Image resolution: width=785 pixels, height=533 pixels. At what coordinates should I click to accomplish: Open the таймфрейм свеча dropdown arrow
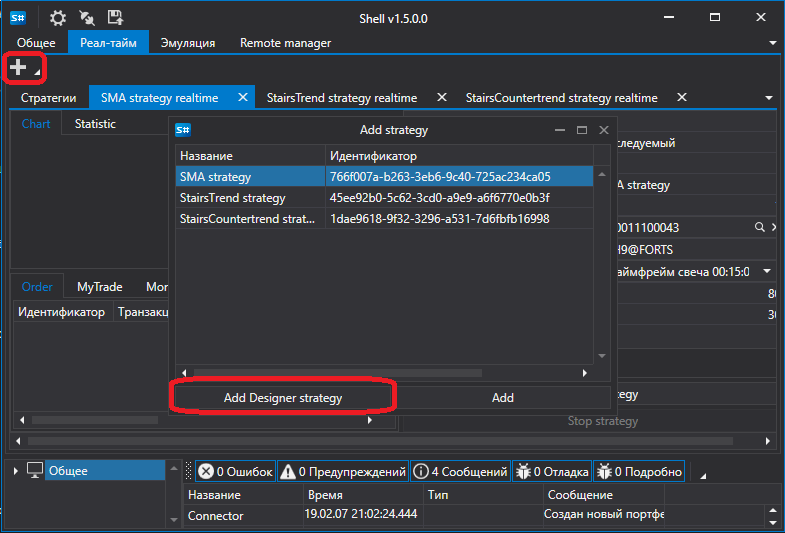coord(767,271)
